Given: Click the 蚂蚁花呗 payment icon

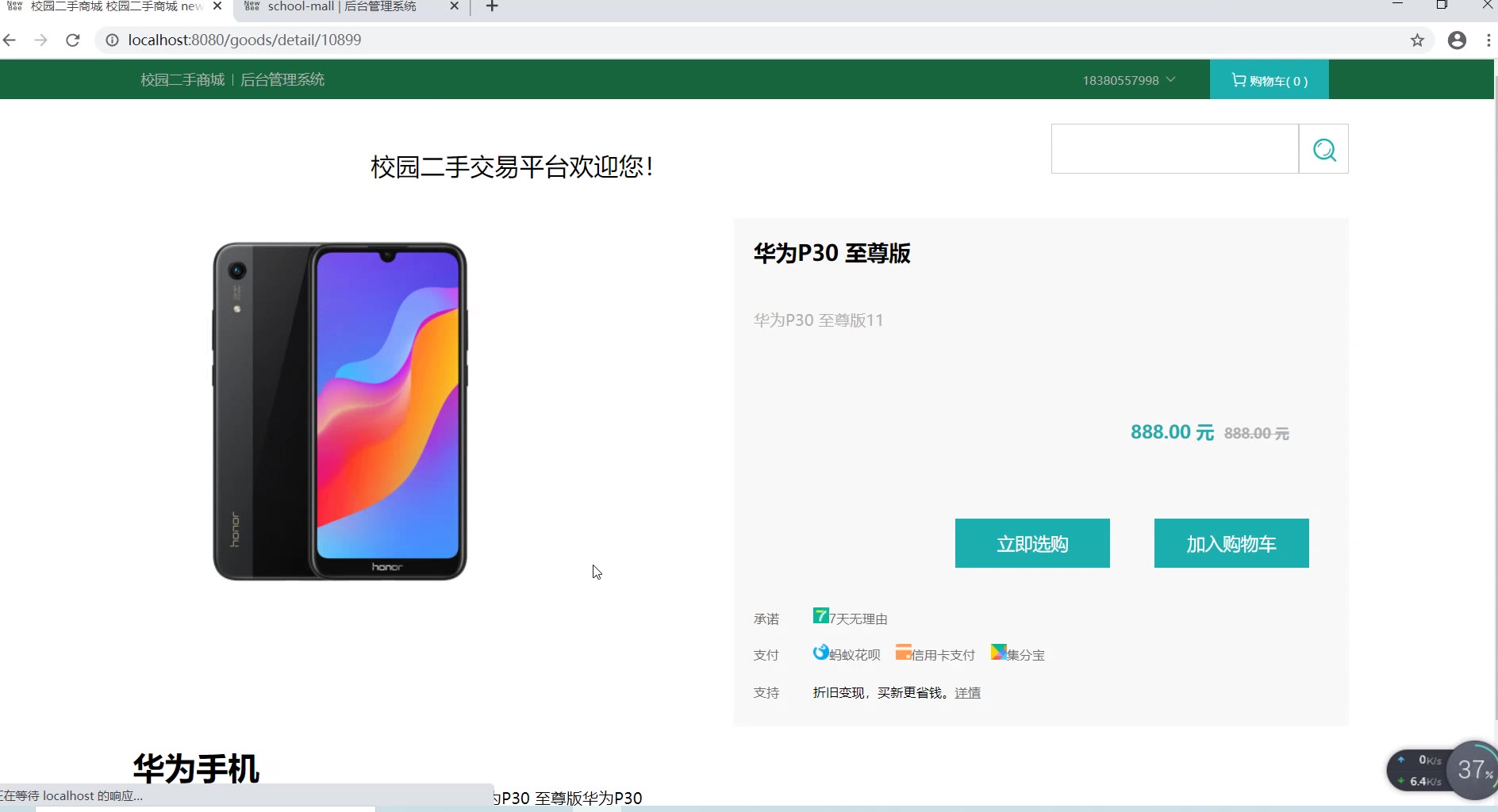Looking at the screenshot, I should pos(820,653).
